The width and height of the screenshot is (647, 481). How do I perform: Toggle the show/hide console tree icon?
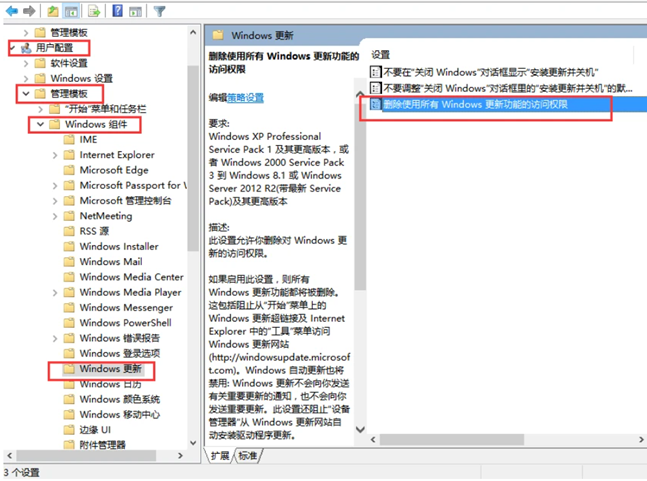pos(71,11)
